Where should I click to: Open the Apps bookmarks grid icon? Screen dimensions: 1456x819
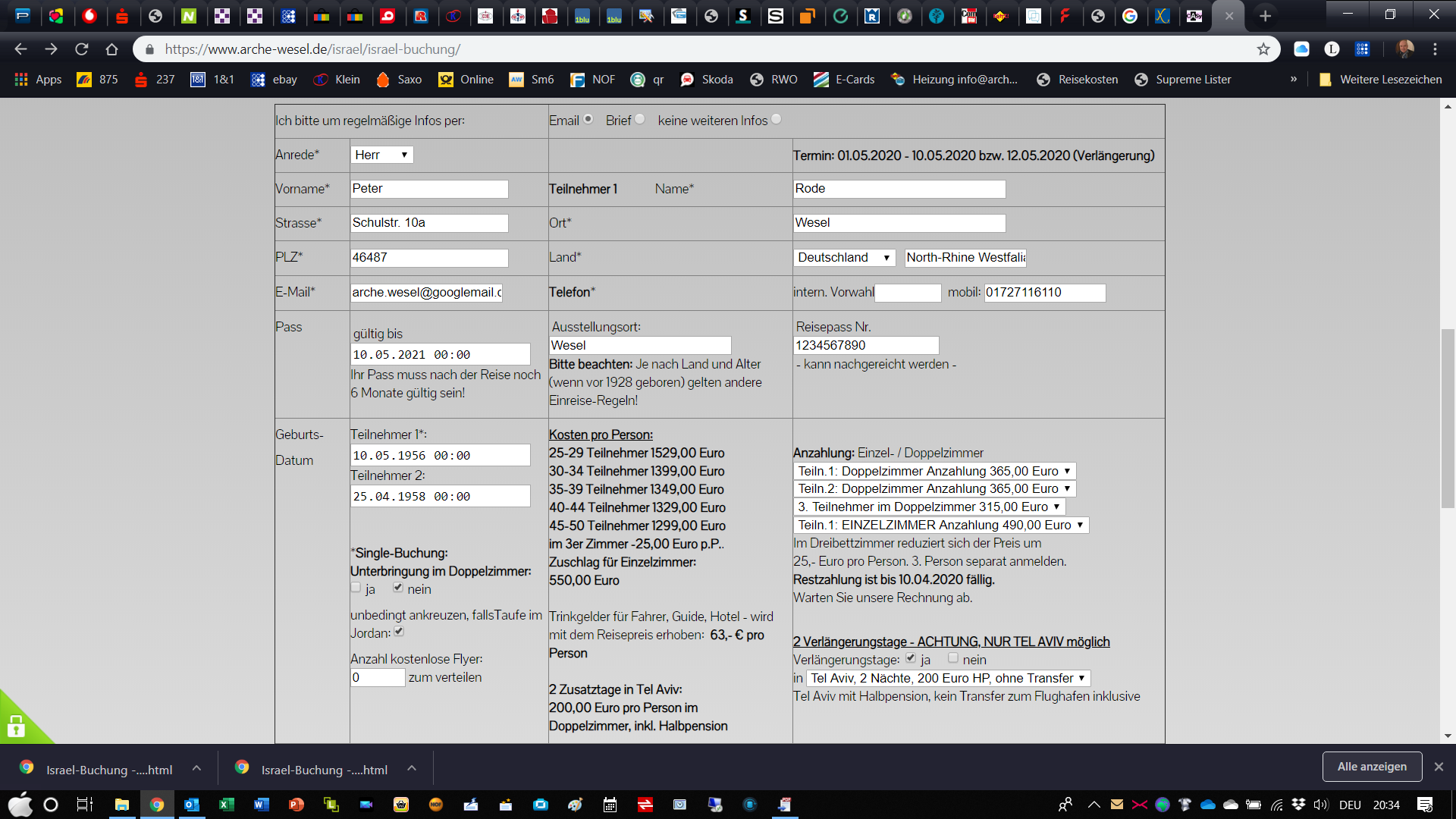click(x=21, y=80)
